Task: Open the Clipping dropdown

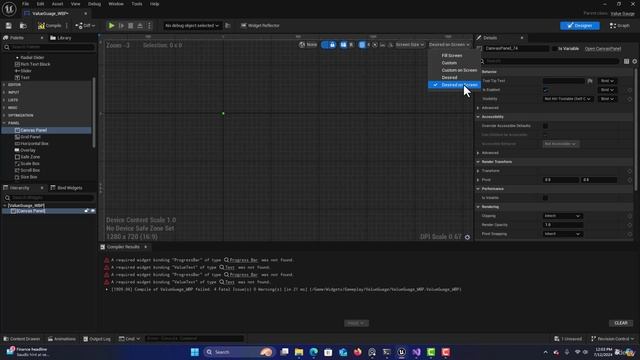Action: tap(562, 216)
